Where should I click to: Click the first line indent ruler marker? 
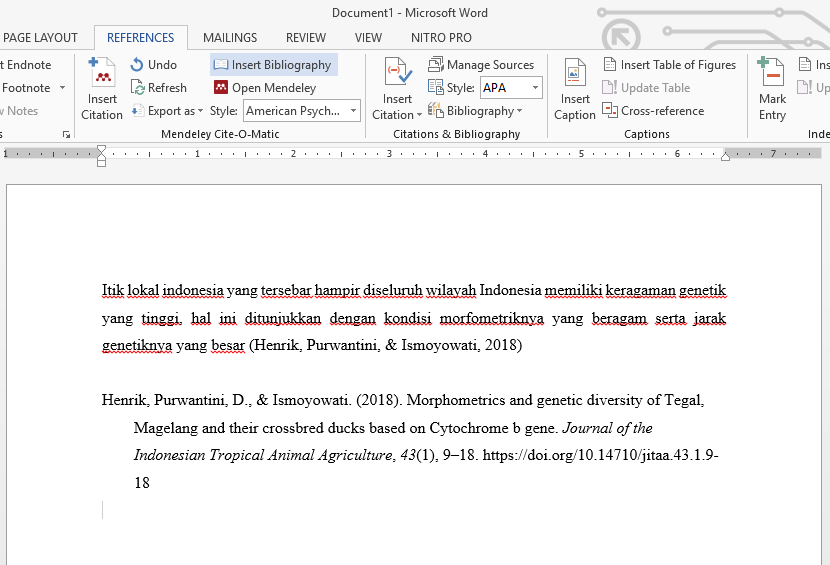102,149
